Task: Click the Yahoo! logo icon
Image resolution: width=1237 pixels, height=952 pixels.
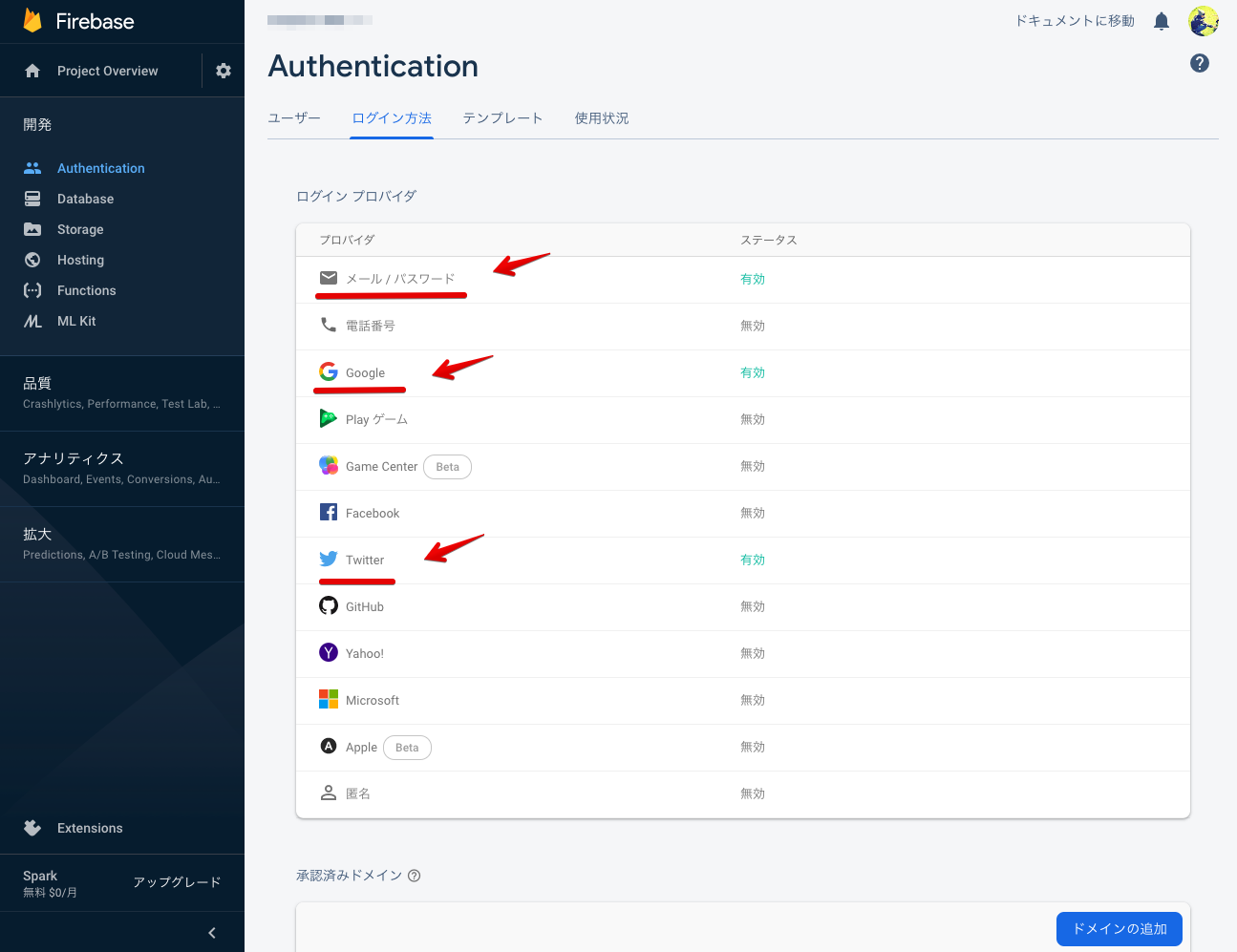Action: click(329, 652)
